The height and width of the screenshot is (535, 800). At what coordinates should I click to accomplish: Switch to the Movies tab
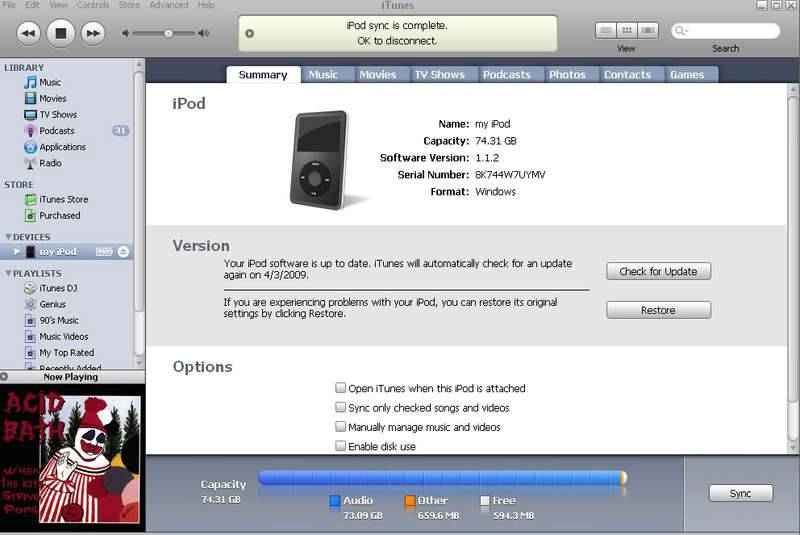(x=378, y=74)
